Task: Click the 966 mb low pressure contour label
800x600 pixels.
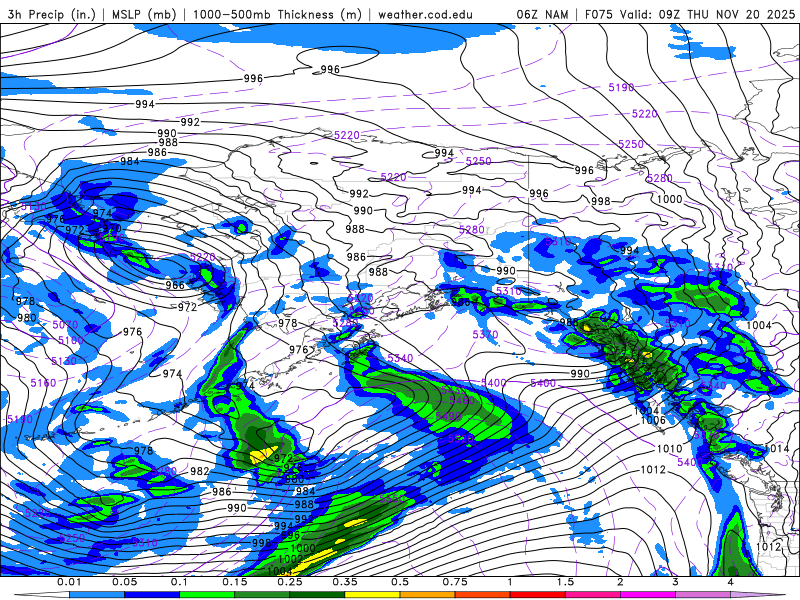Action: 174,285
